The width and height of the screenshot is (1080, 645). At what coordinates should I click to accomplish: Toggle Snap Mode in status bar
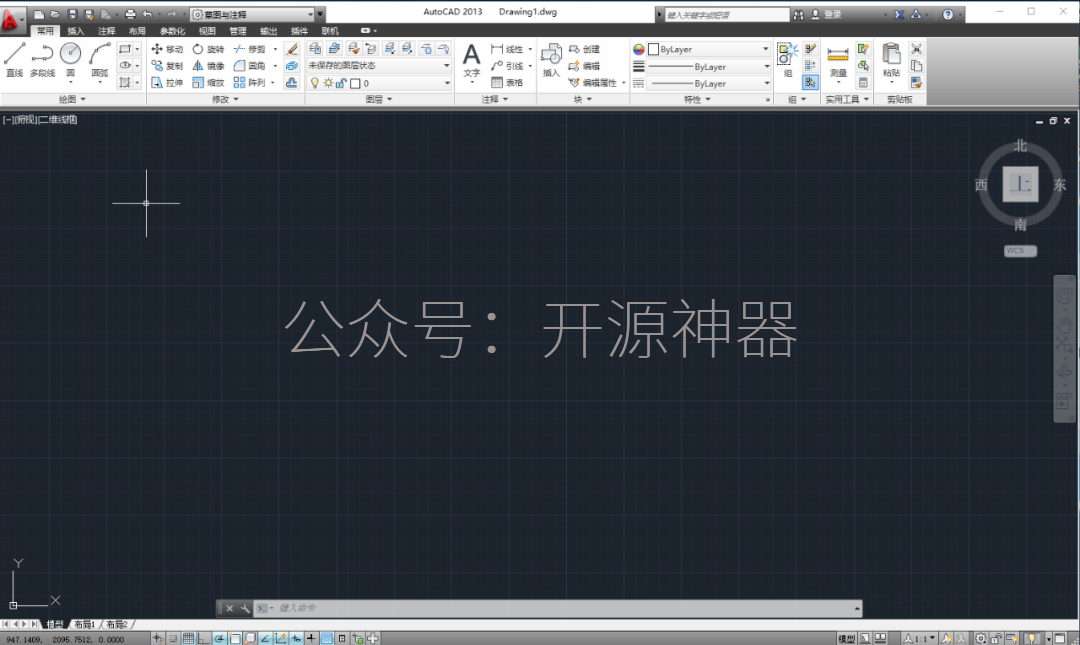point(173,638)
